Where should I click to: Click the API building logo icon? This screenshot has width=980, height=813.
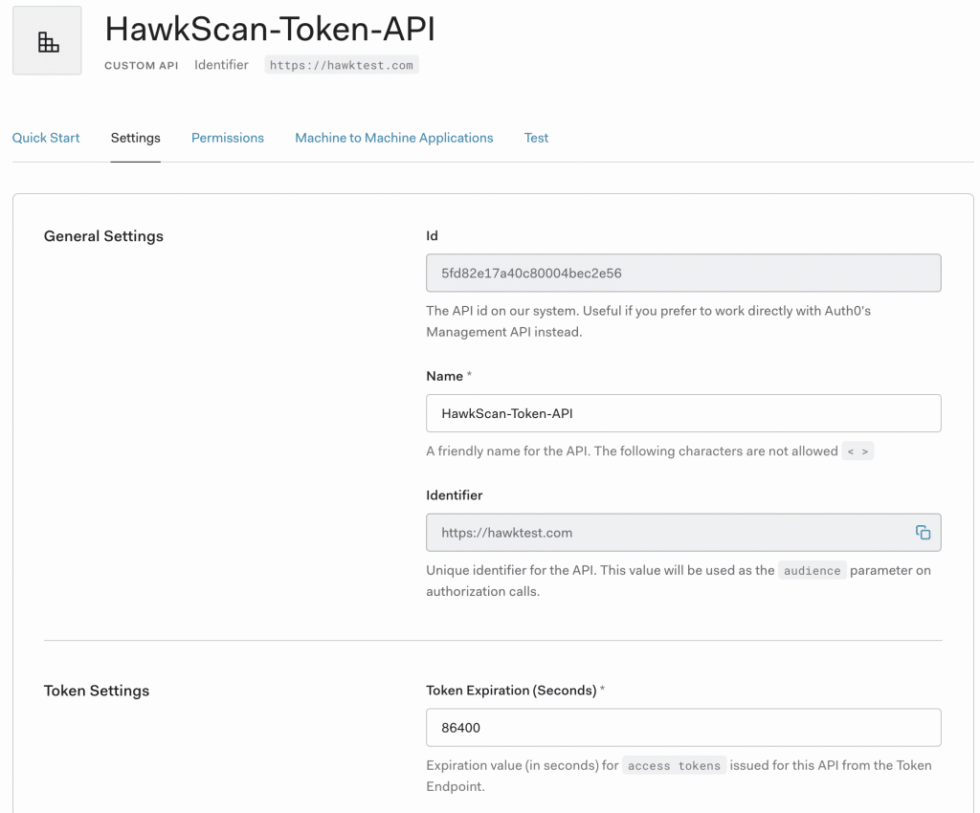[x=48, y=41]
